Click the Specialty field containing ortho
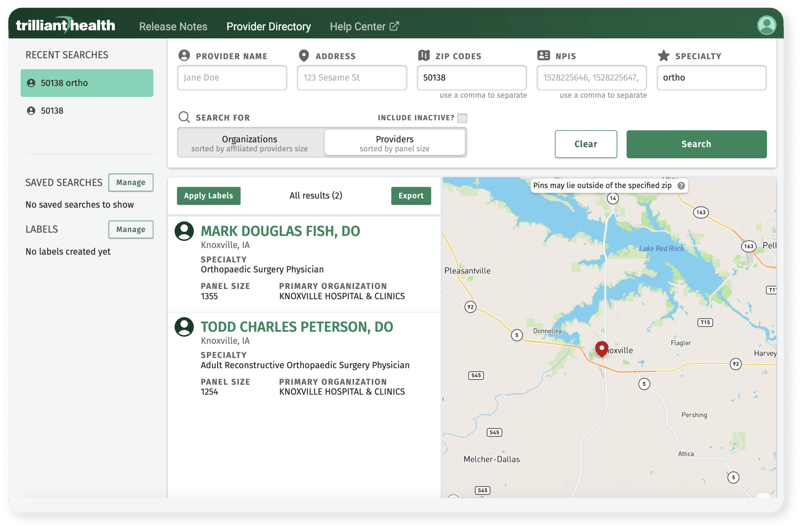Screen dimensions: 800x529 (712, 78)
